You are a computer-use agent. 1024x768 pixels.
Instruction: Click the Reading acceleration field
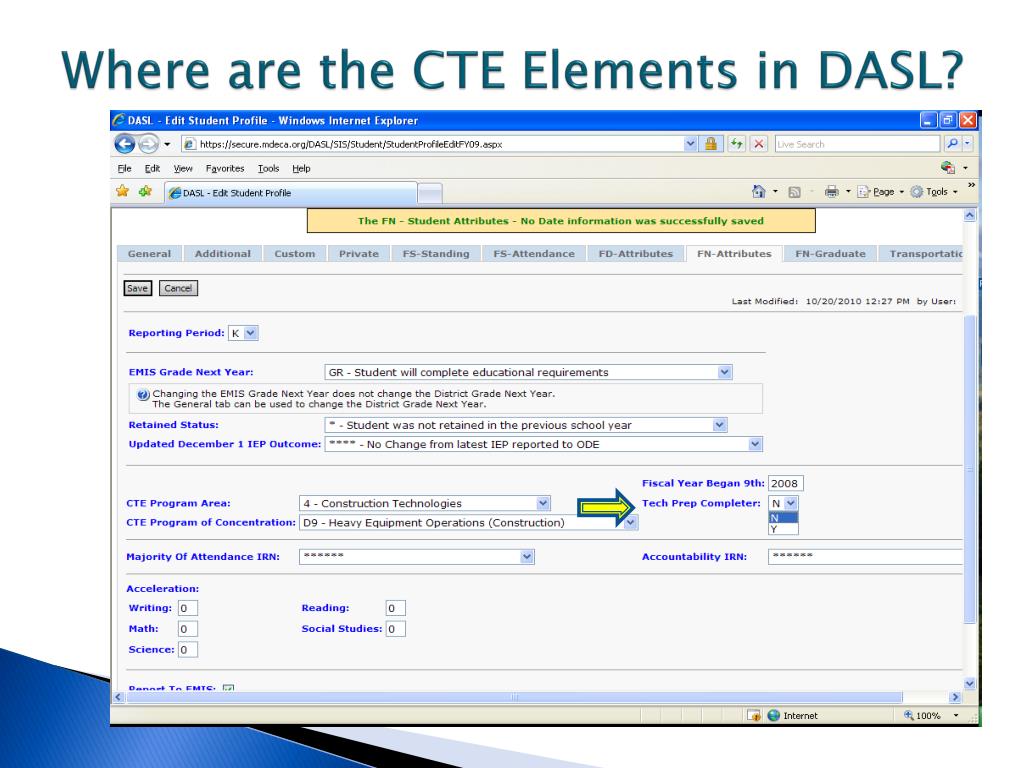tap(395, 608)
